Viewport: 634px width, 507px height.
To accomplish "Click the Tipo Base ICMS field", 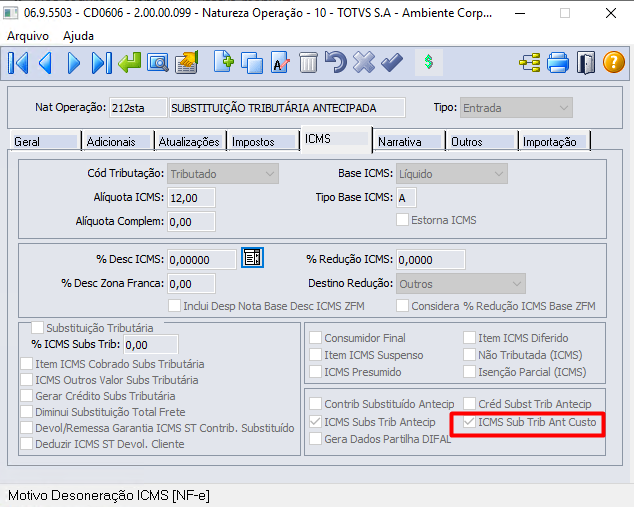I will pyautogui.click(x=406, y=198).
